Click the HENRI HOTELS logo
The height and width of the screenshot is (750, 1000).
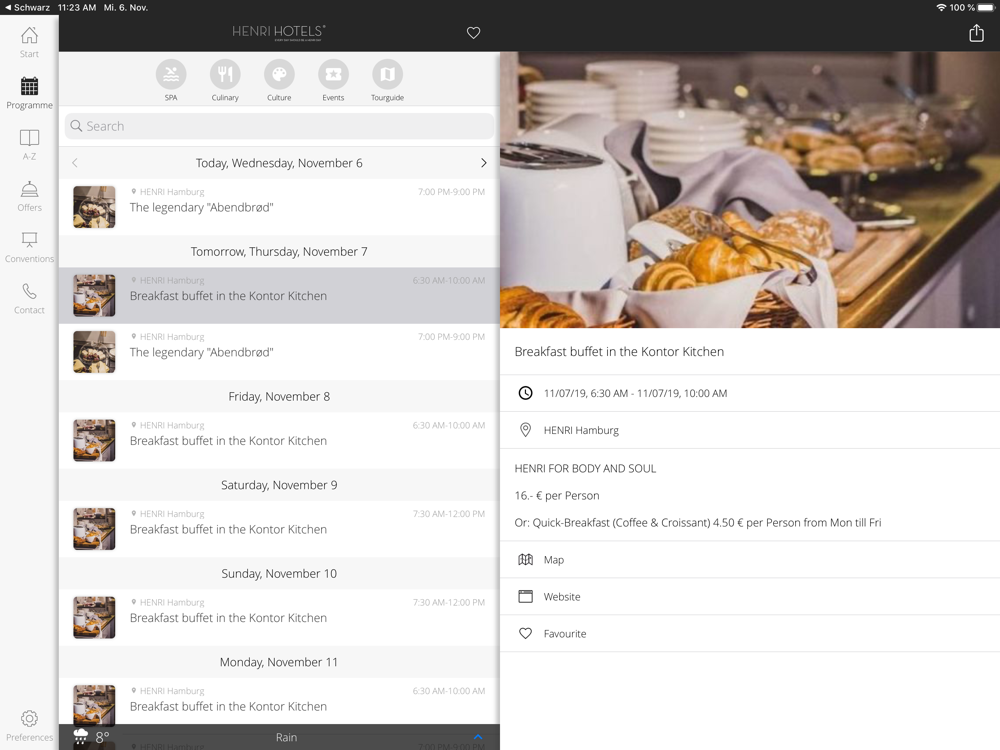279,33
